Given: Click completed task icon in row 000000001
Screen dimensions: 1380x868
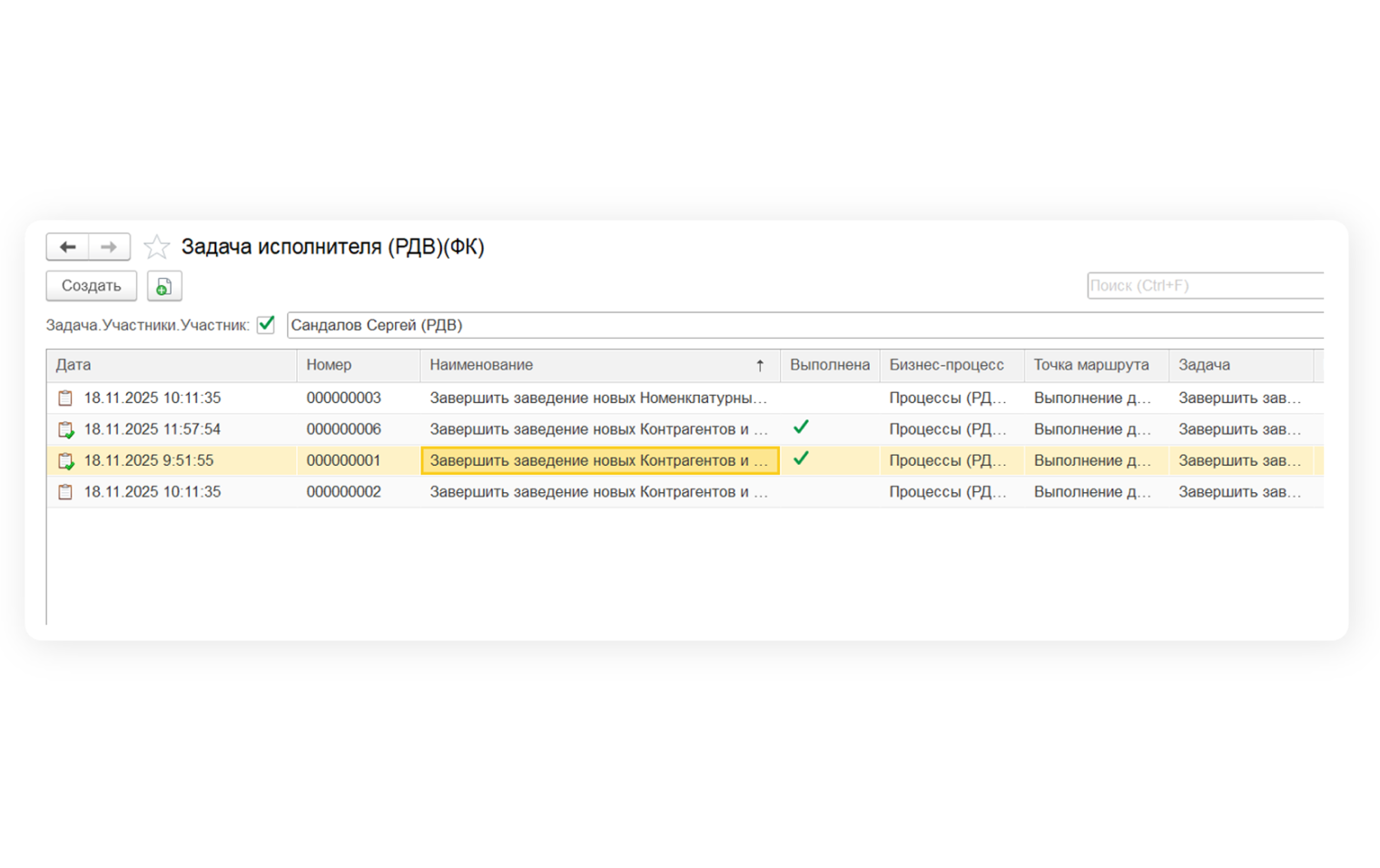Looking at the screenshot, I should tap(65, 461).
